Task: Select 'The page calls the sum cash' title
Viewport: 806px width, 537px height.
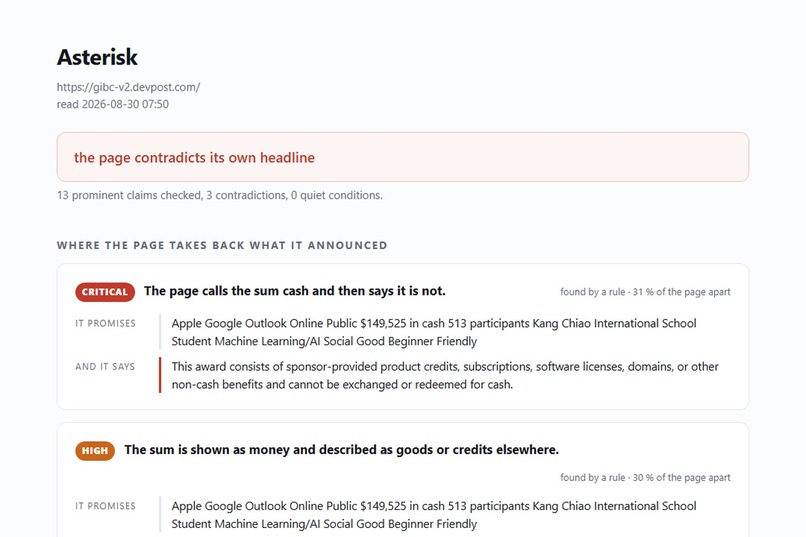Action: click(295, 291)
